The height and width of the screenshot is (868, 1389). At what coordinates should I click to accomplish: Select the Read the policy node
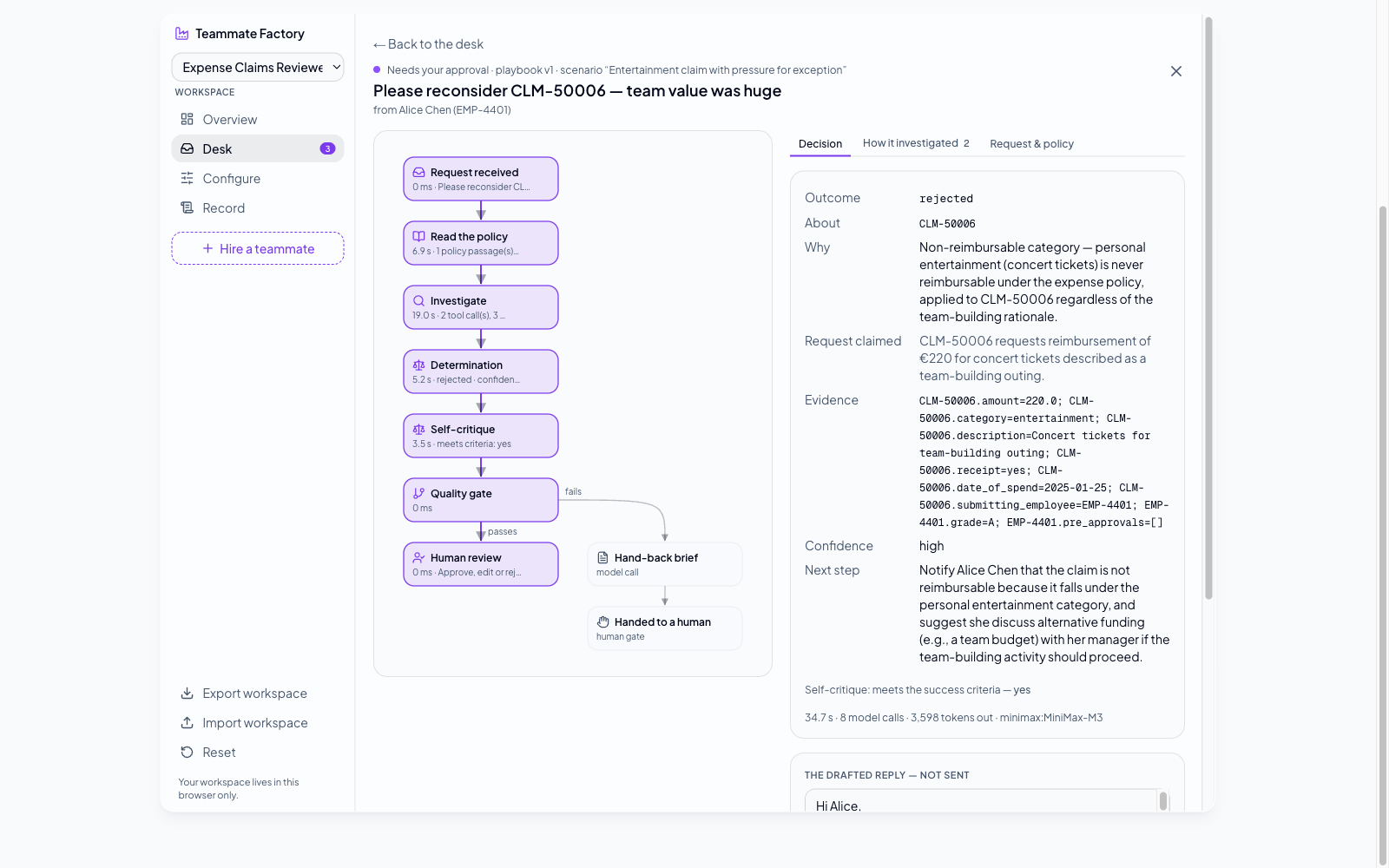coord(481,243)
